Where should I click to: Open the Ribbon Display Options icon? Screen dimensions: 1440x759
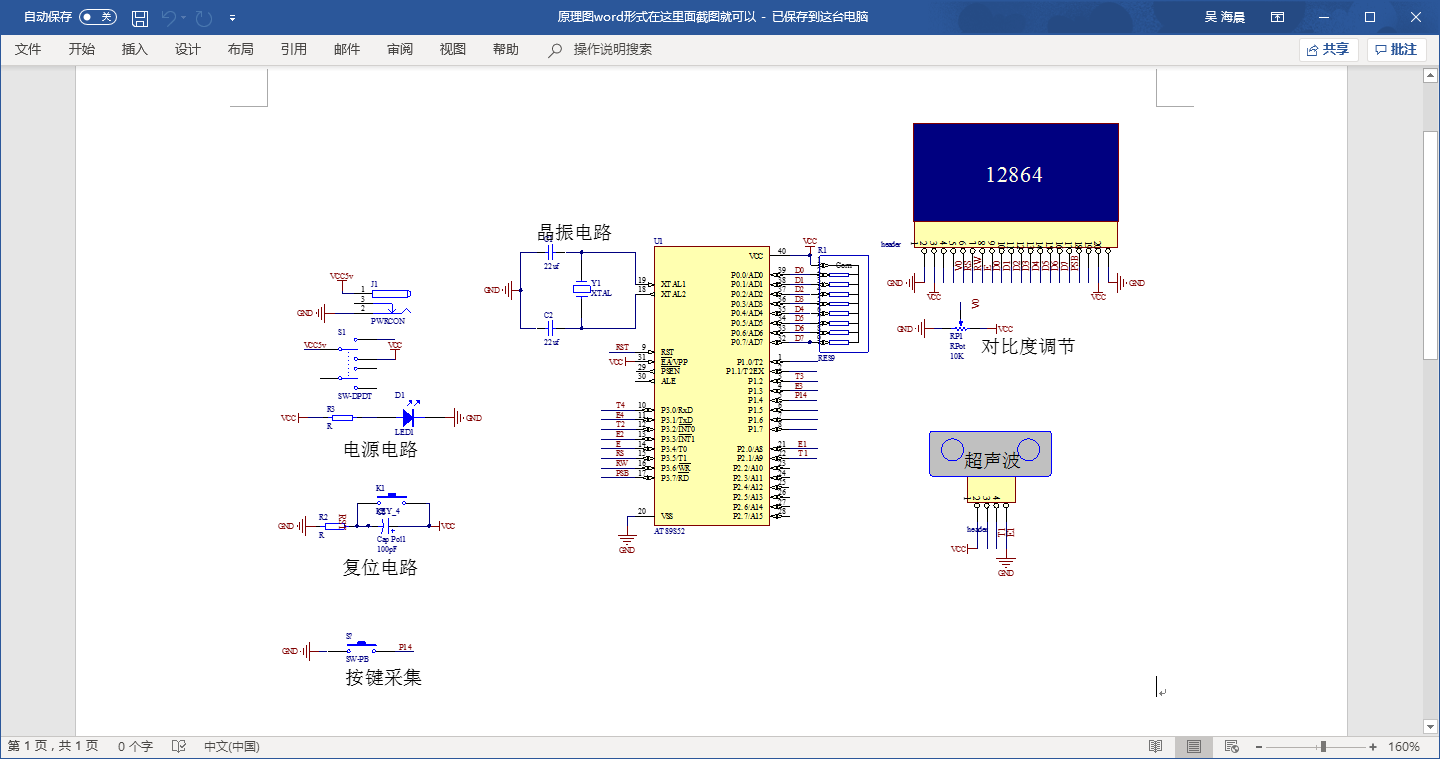point(1278,17)
